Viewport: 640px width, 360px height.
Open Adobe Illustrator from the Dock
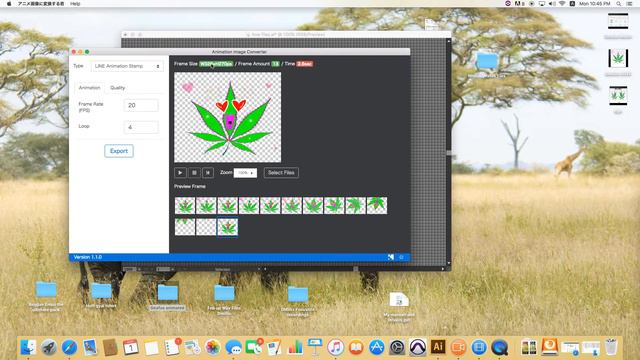point(438,347)
